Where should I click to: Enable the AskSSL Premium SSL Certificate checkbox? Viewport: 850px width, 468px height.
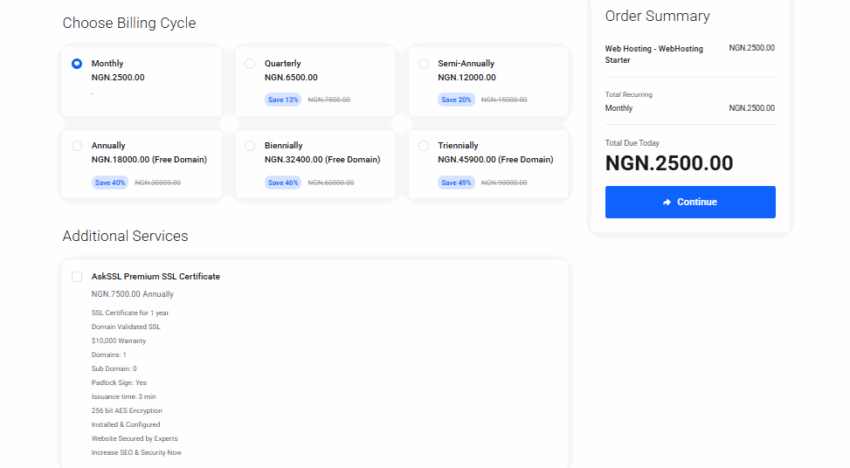(x=77, y=277)
